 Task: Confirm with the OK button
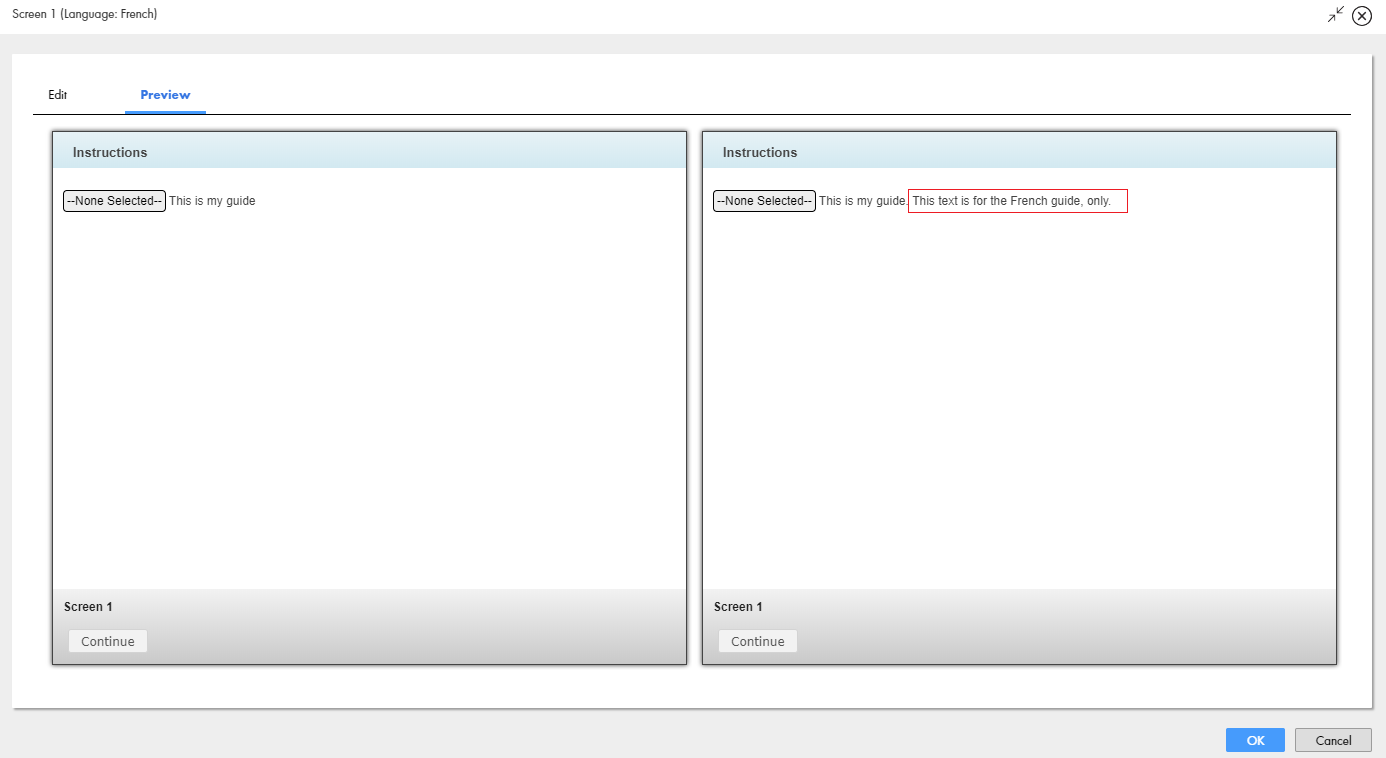coord(1255,740)
